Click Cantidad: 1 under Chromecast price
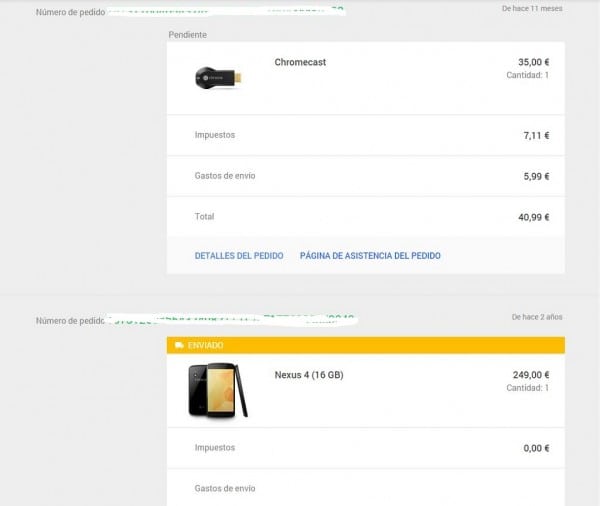This screenshot has height=506, width=600. click(527, 75)
